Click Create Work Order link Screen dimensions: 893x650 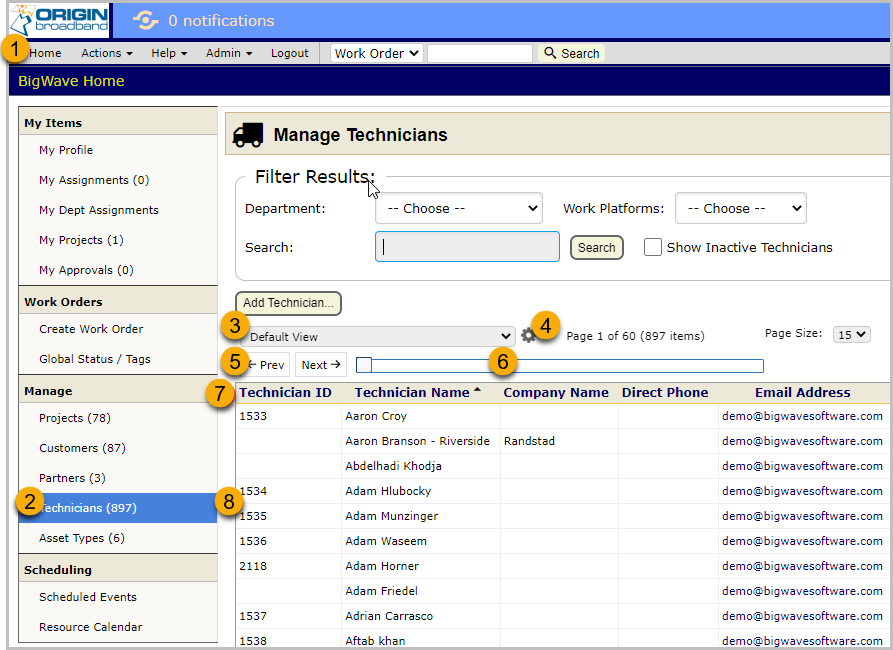[91, 329]
